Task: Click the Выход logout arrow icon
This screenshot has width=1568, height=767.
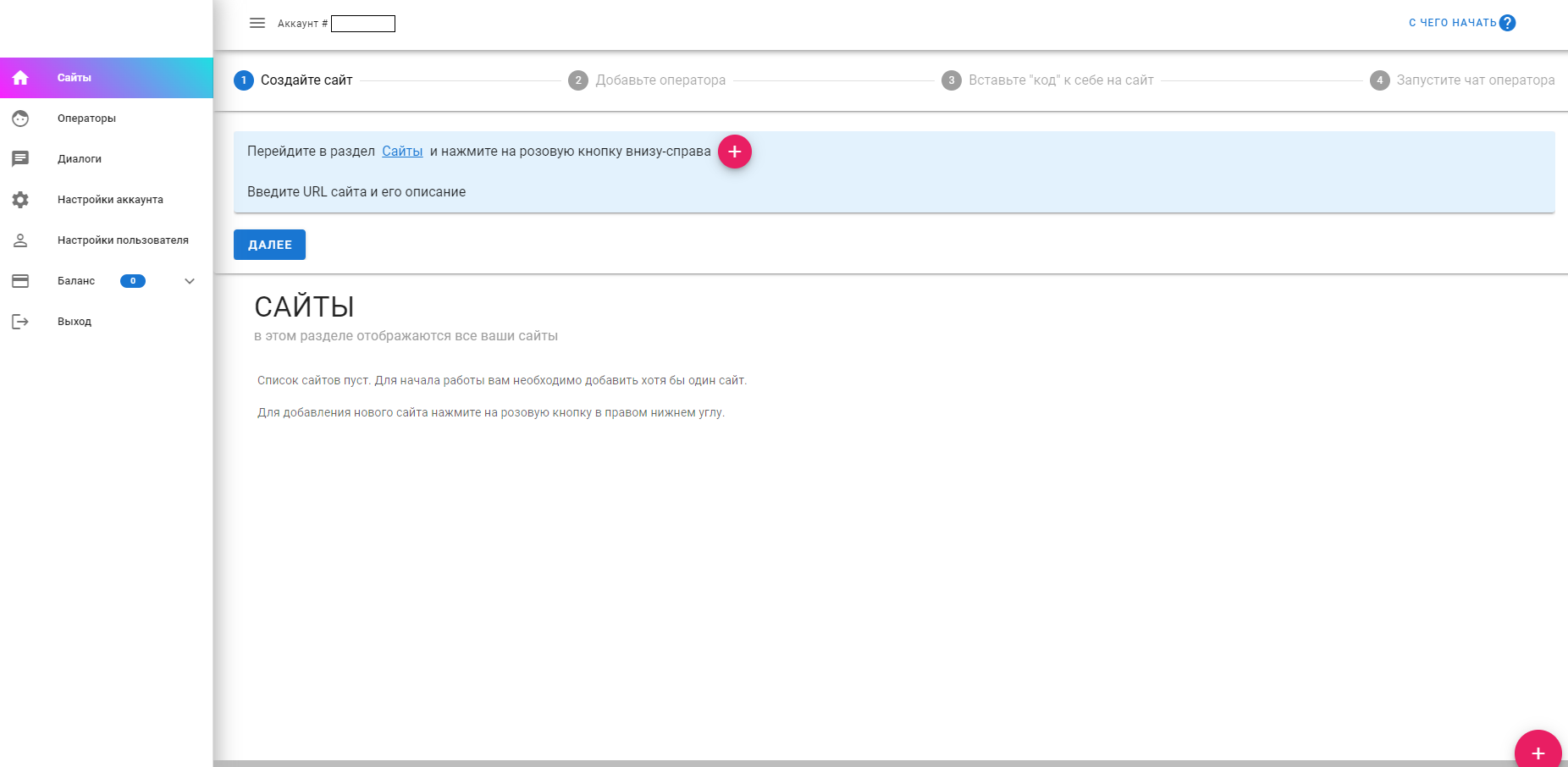Action: (20, 322)
